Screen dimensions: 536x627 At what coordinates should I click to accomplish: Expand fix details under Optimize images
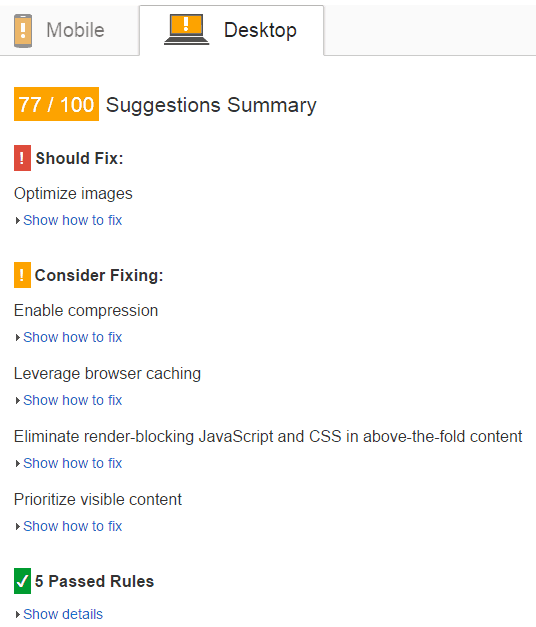tap(72, 220)
